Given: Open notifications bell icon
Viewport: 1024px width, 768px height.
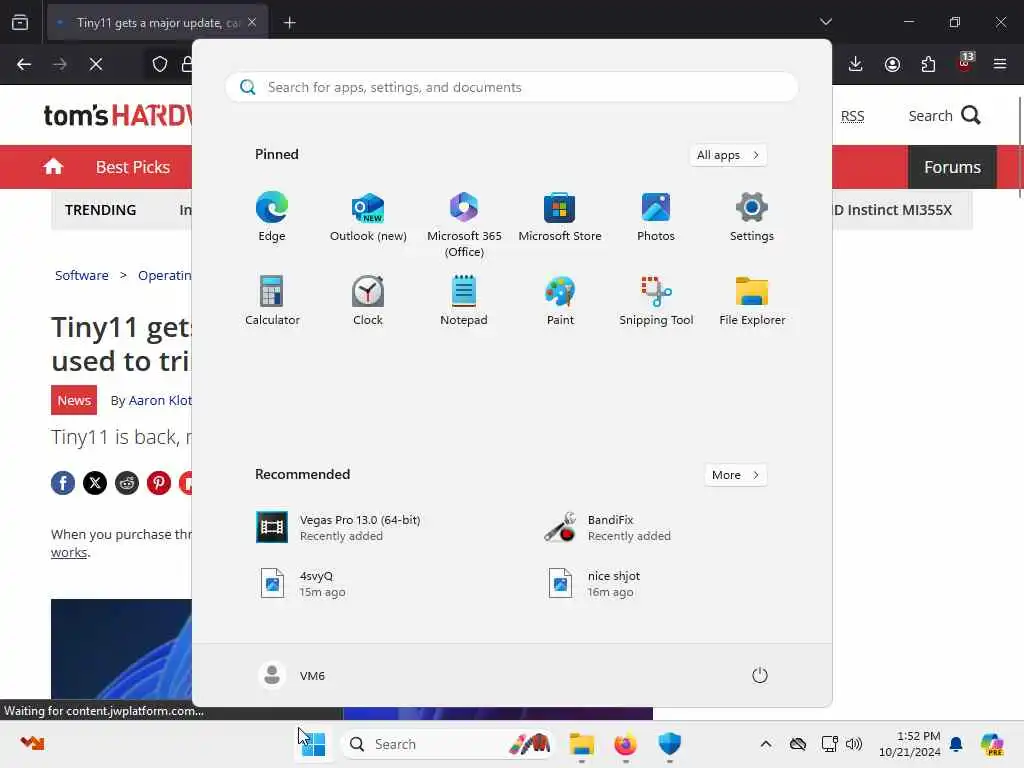Looking at the screenshot, I should [x=956, y=744].
